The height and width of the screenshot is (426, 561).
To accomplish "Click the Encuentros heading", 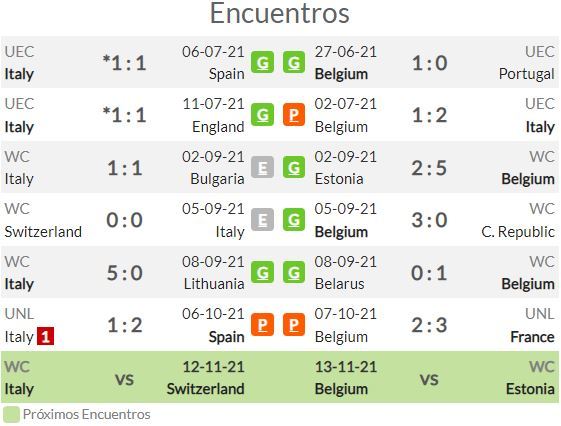I will coord(279,13).
